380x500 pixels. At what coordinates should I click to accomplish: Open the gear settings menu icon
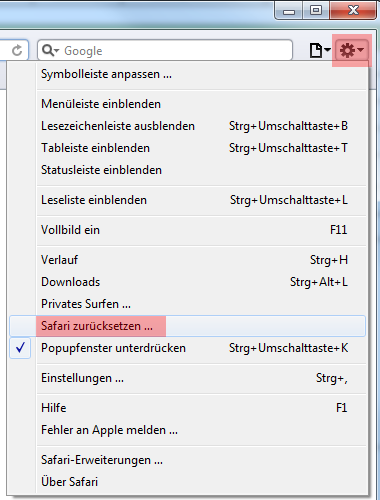(352, 50)
